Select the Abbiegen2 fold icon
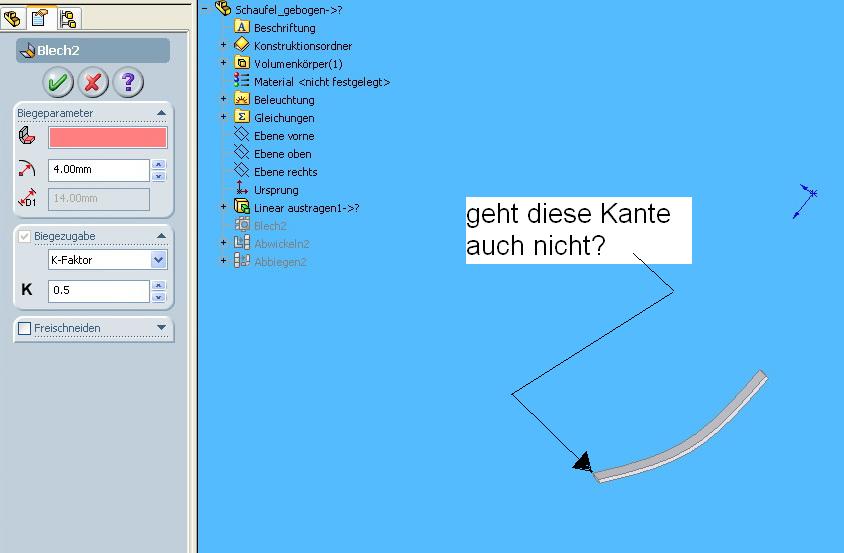This screenshot has height=553, width=844. pos(242,261)
